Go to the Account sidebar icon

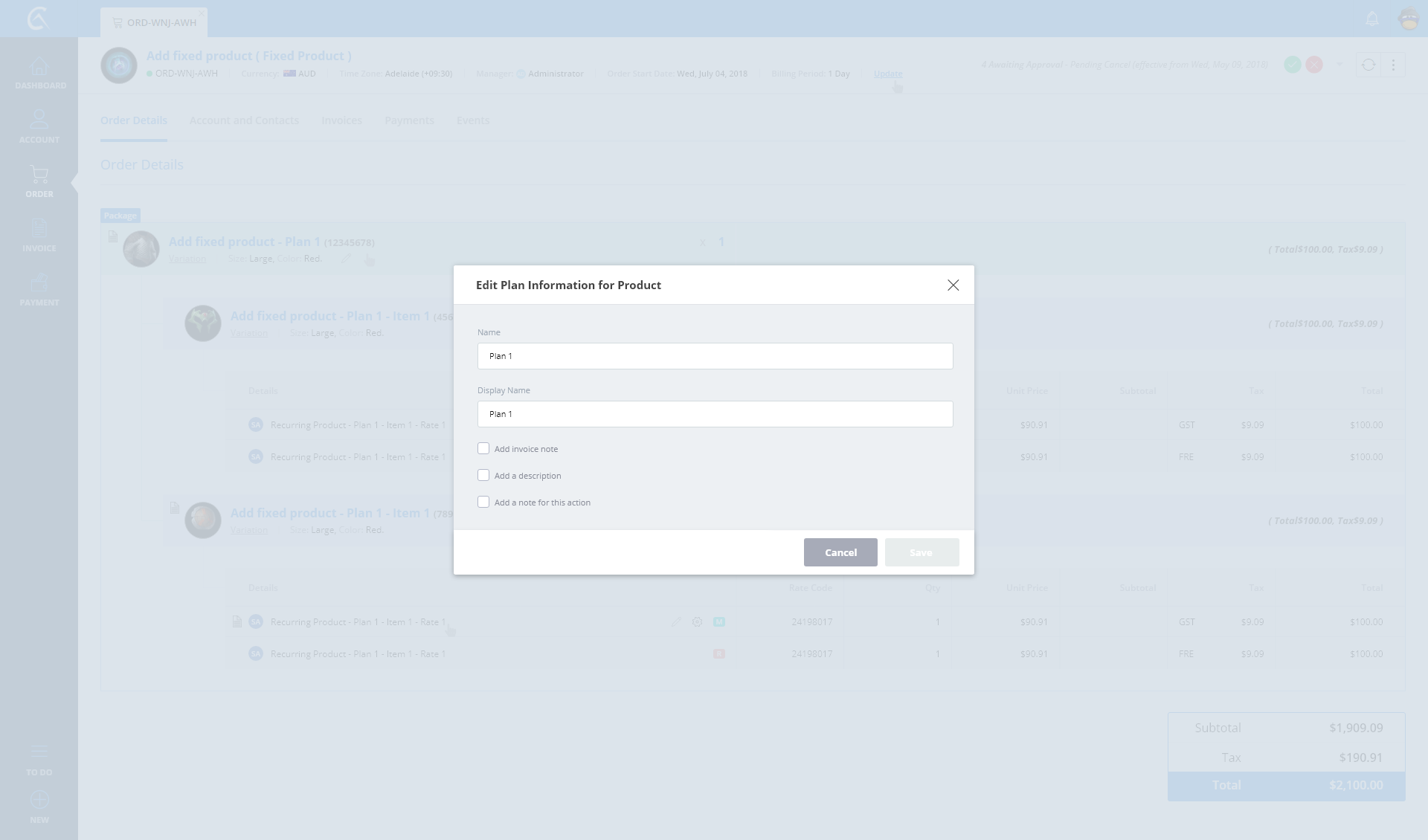tap(39, 126)
